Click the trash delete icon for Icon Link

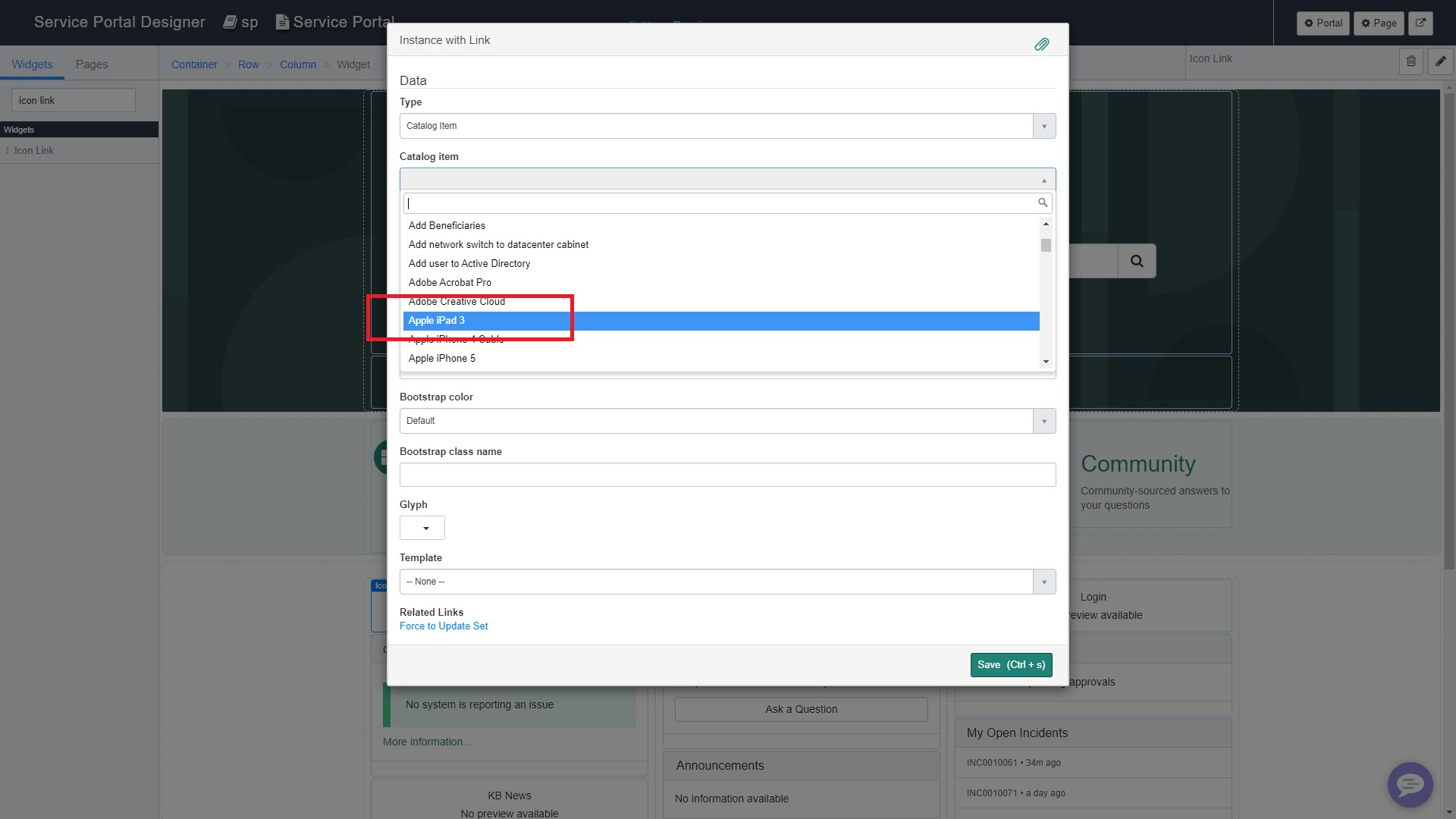[1410, 61]
